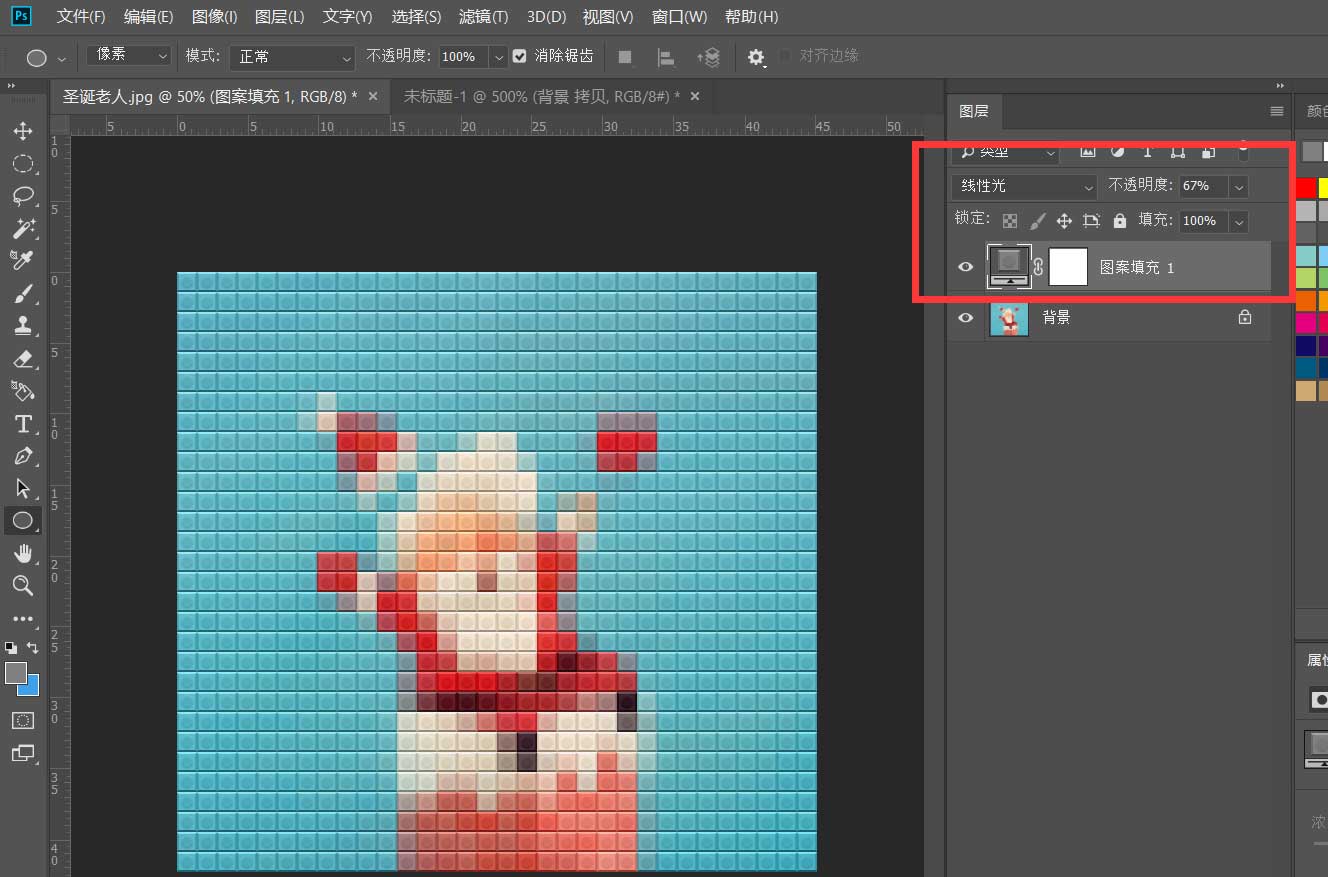
Task: Open the 滤镜(T) menu
Action: point(483,17)
